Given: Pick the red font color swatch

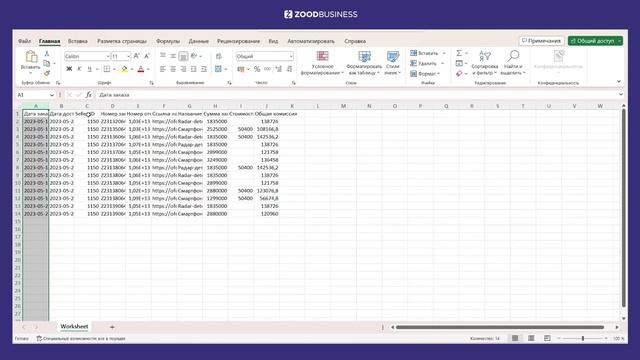Looking at the screenshot, I should click(x=141, y=69).
